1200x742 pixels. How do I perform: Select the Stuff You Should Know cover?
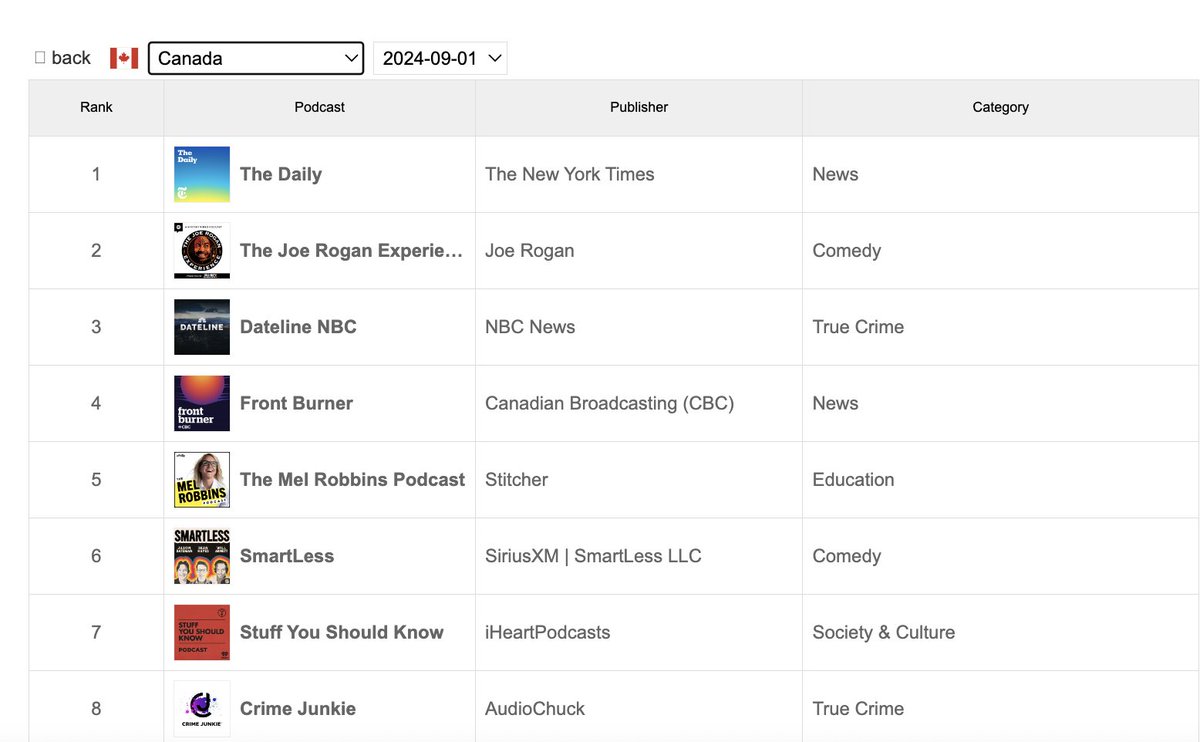click(201, 632)
